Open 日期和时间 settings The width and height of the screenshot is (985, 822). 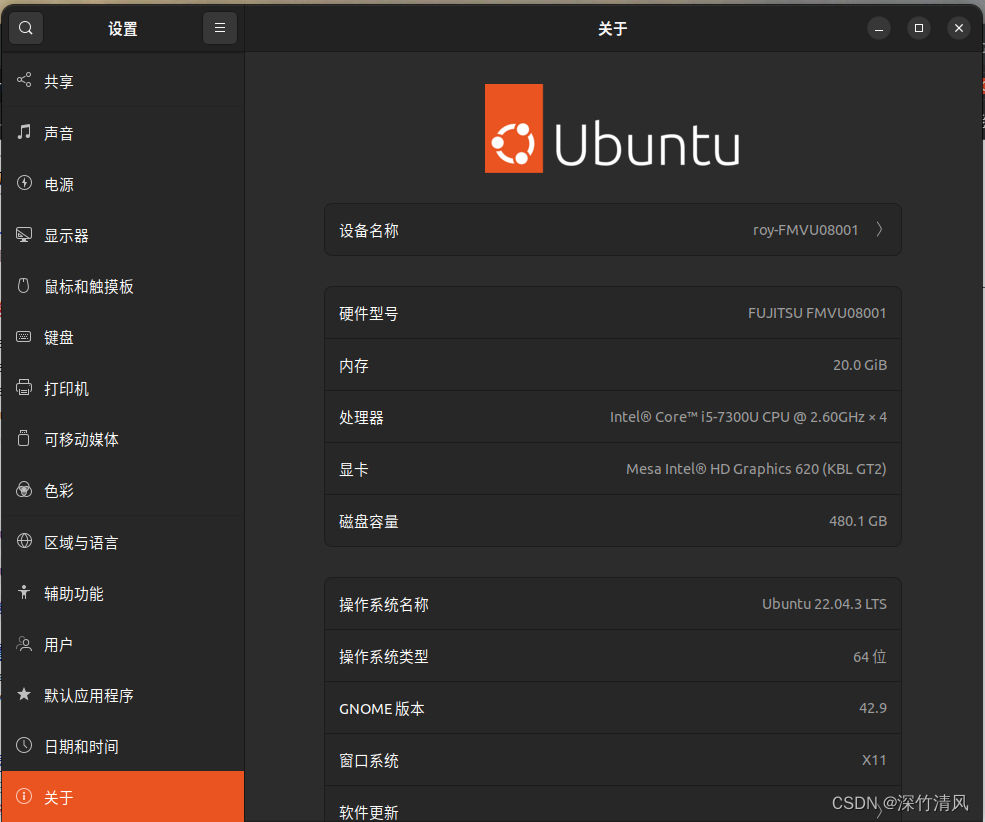click(x=123, y=747)
